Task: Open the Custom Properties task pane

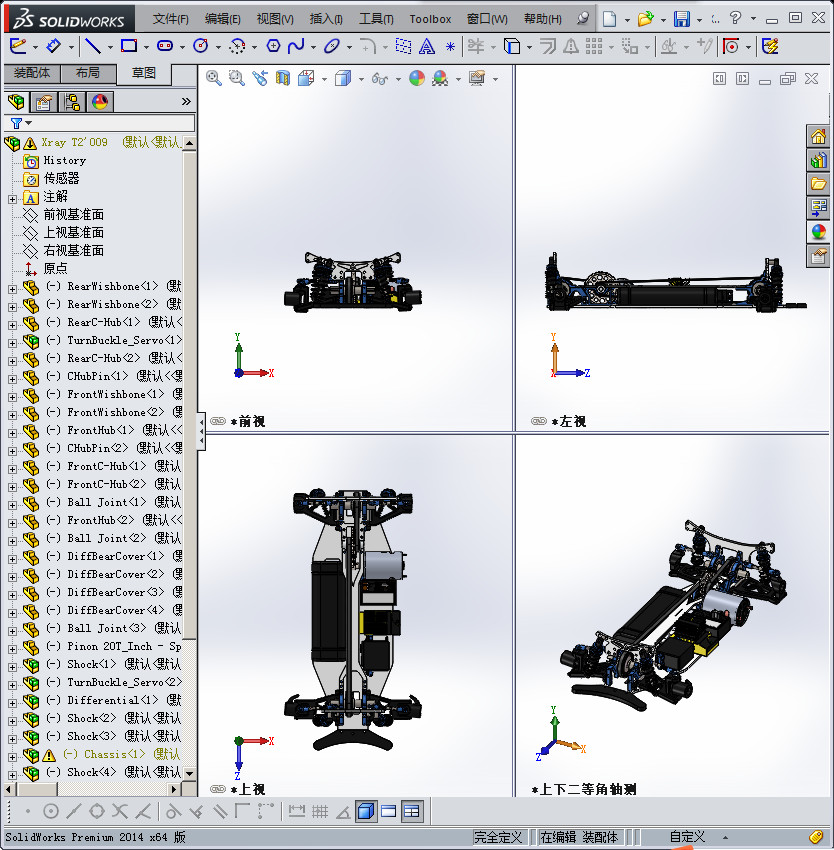Action: tap(818, 256)
